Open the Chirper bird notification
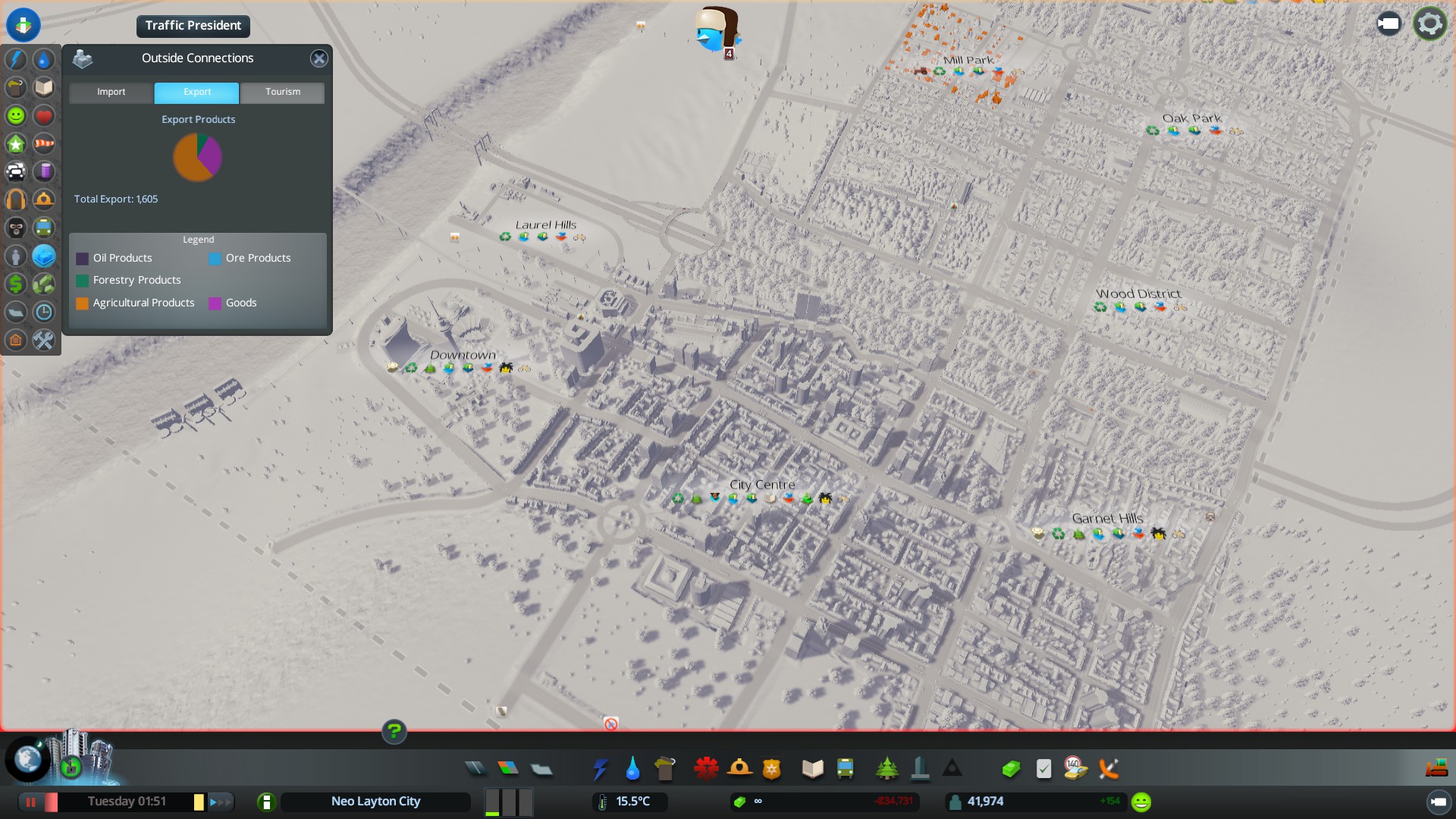Image resolution: width=1456 pixels, height=819 pixels. [x=715, y=30]
